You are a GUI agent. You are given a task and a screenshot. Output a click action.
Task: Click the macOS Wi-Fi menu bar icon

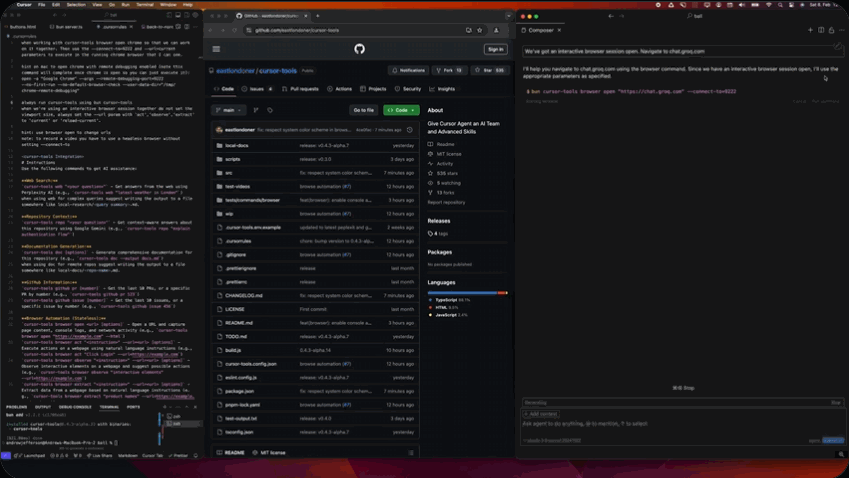769,4
